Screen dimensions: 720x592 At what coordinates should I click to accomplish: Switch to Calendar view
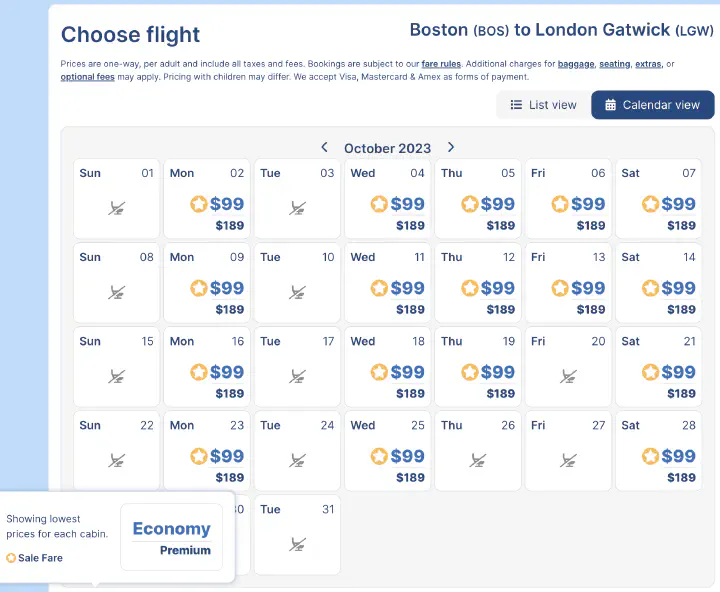(x=652, y=105)
